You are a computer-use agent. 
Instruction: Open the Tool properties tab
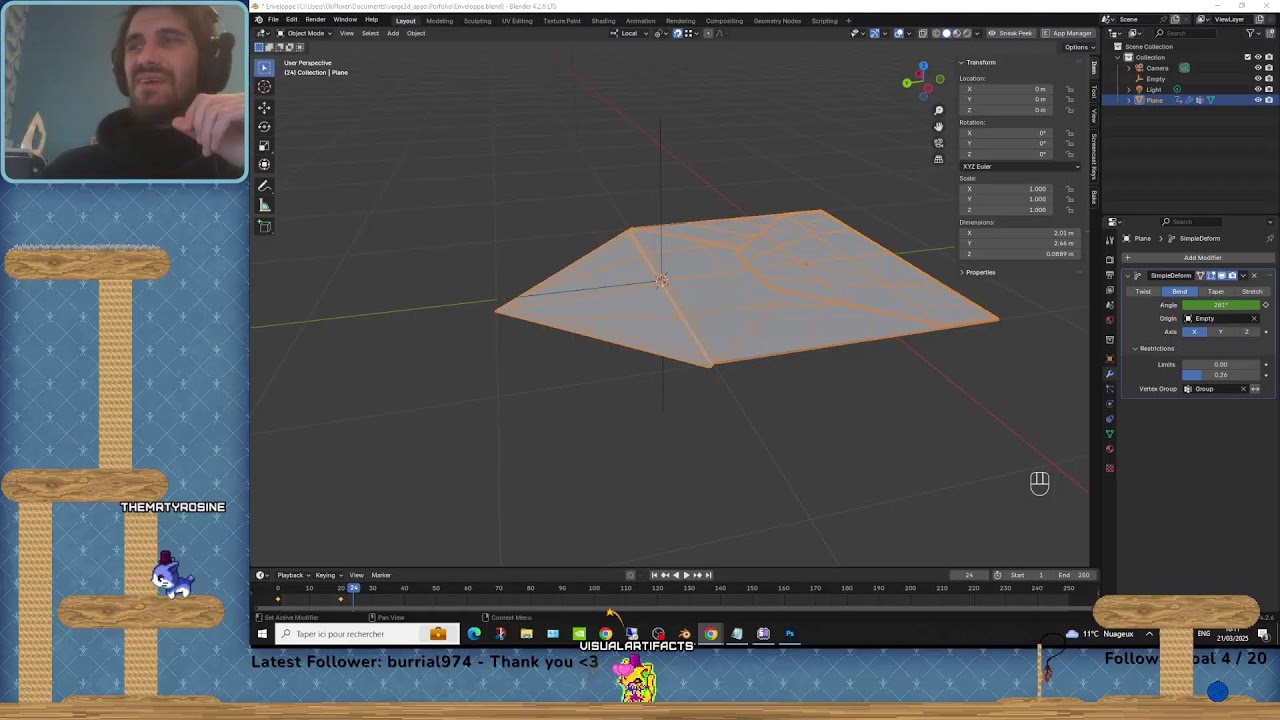(1110, 240)
